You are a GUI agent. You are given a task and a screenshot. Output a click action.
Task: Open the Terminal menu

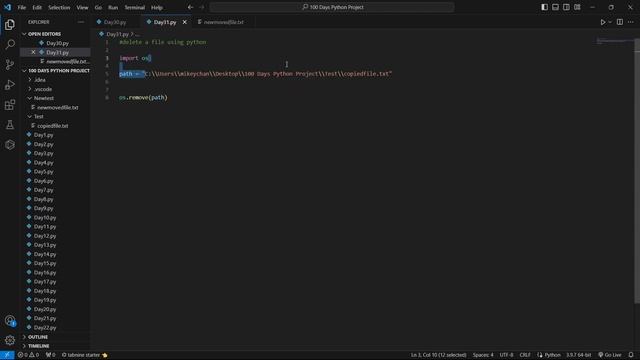click(135, 7)
